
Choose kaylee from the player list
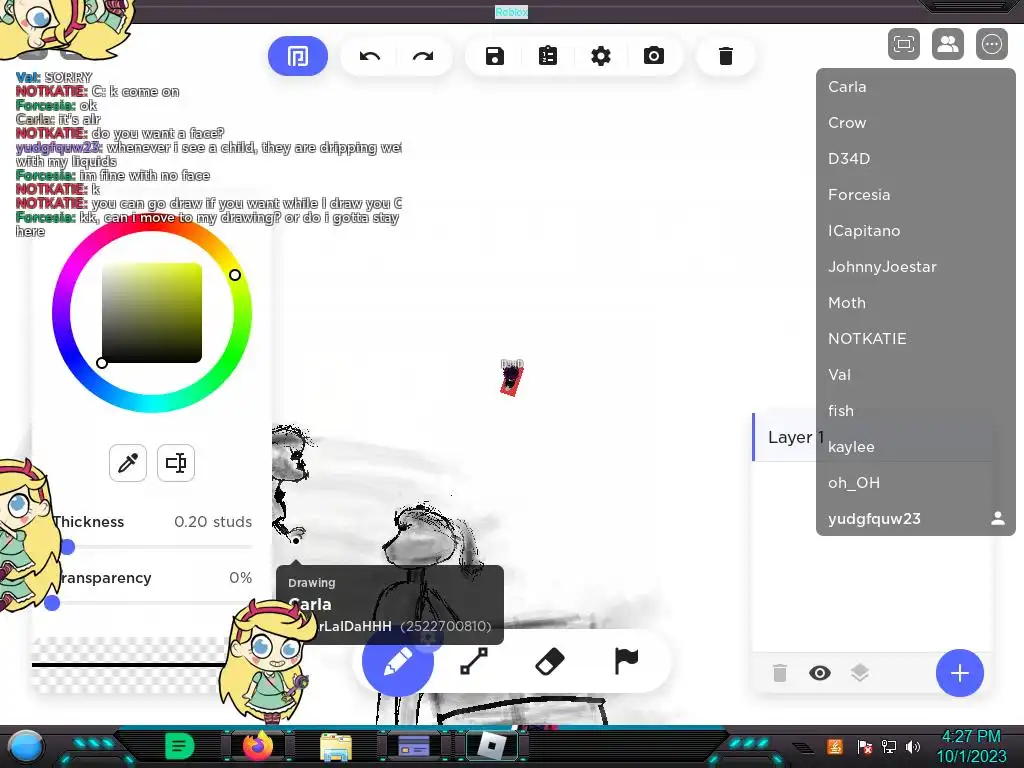click(x=916, y=447)
